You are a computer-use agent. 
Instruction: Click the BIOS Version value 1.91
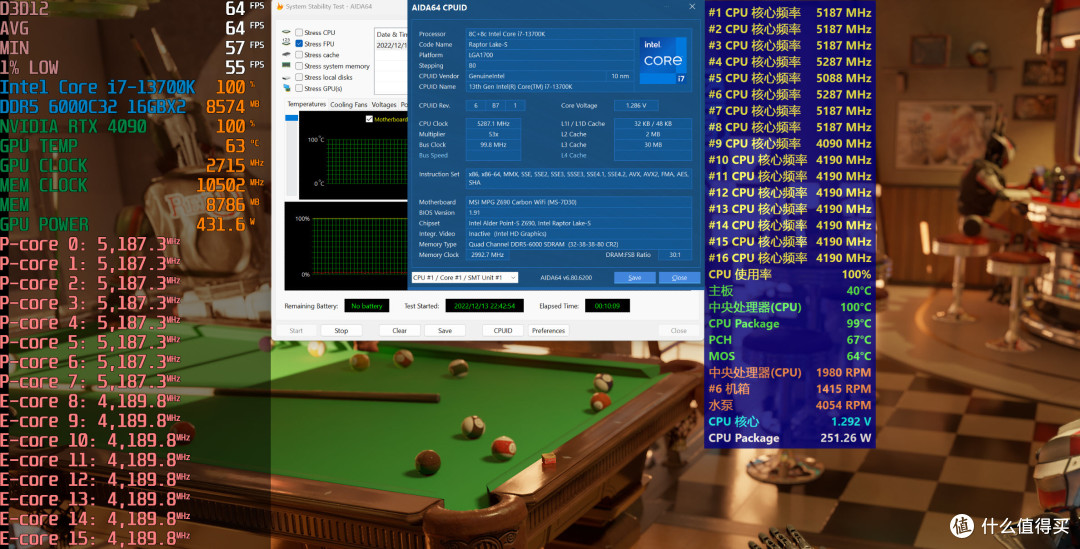[x=579, y=213]
